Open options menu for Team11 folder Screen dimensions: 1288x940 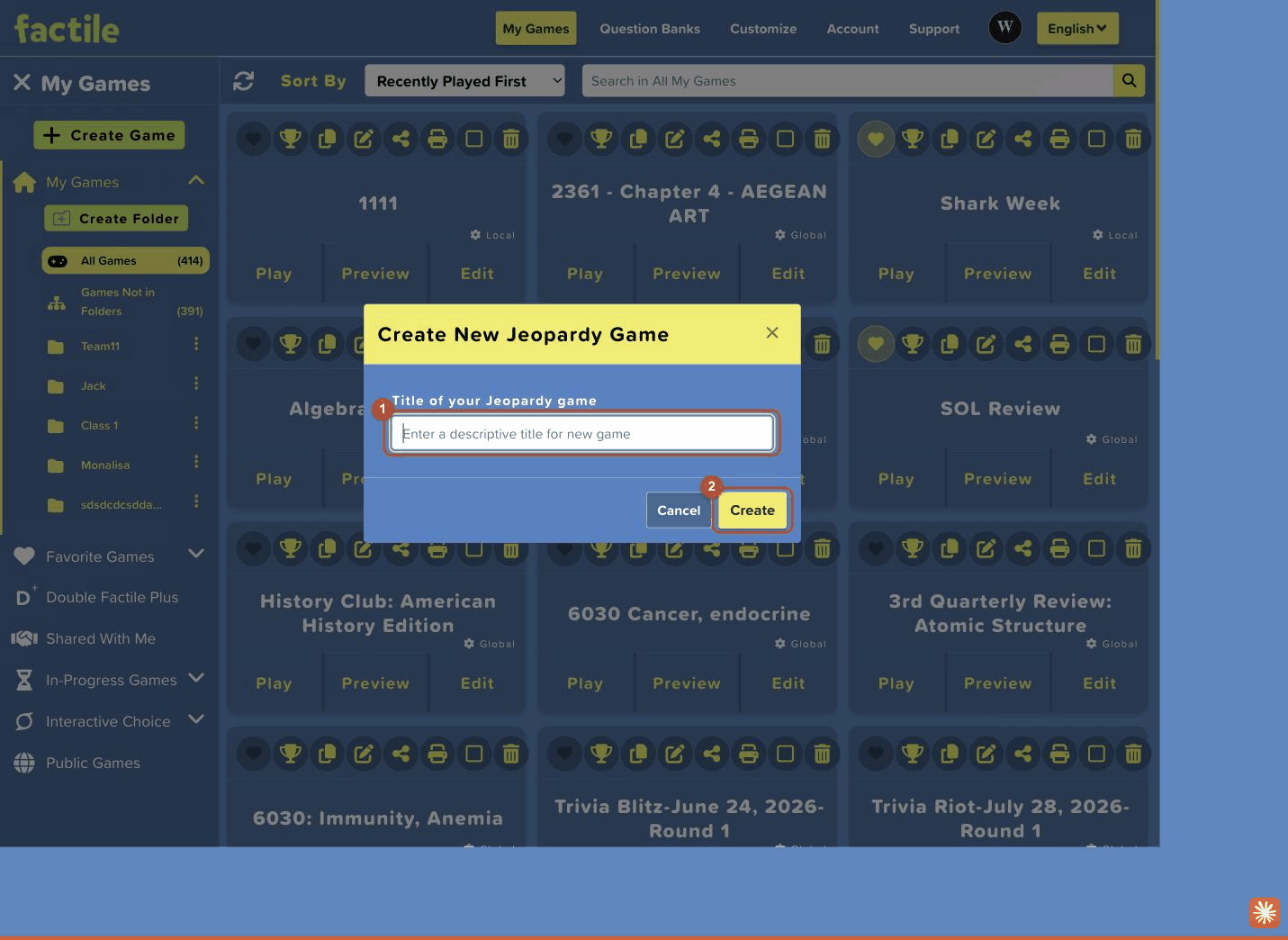(x=196, y=345)
